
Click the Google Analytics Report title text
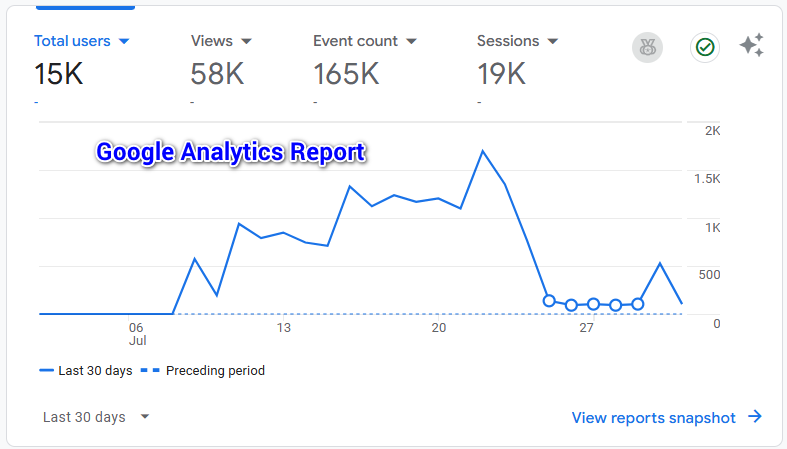point(231,153)
